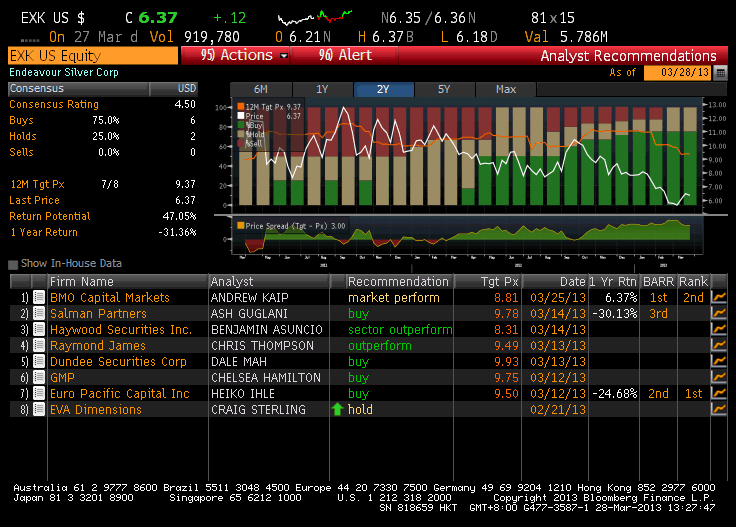This screenshot has width=736, height=527.
Task: Open BMO Capital Markets firm link
Action: 109,298
